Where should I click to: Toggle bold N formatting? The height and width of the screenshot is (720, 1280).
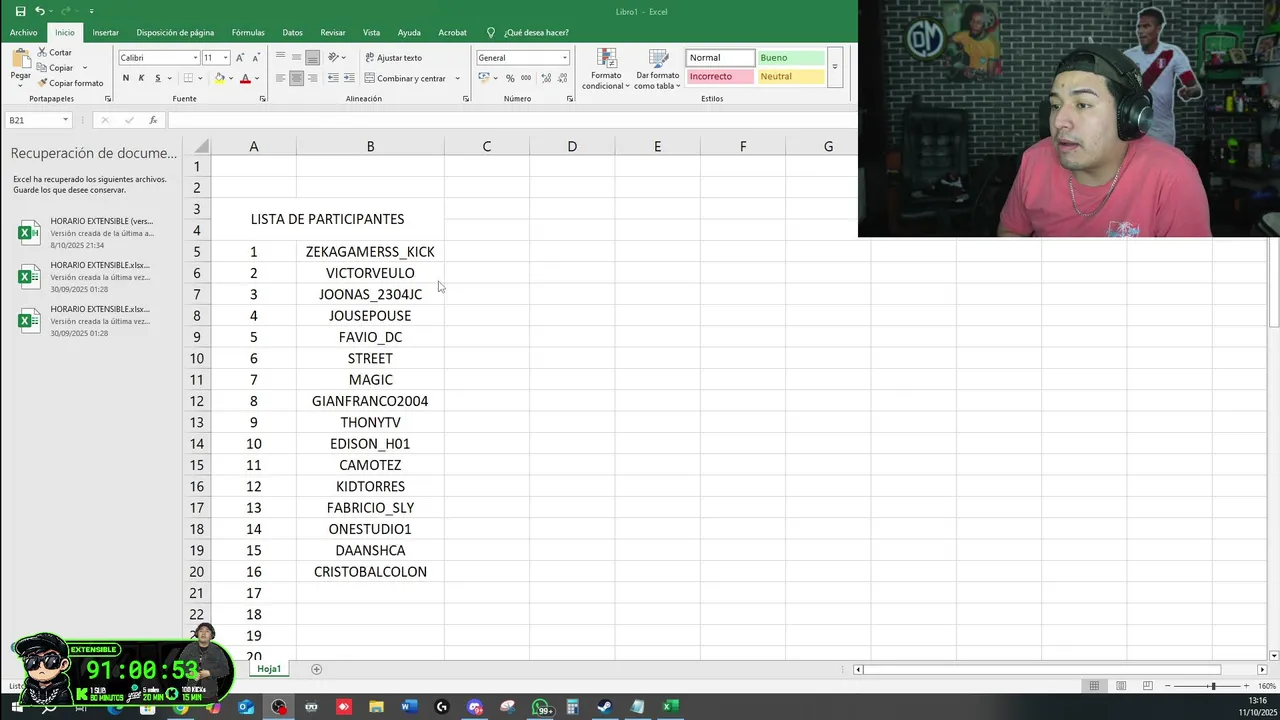tap(125, 78)
